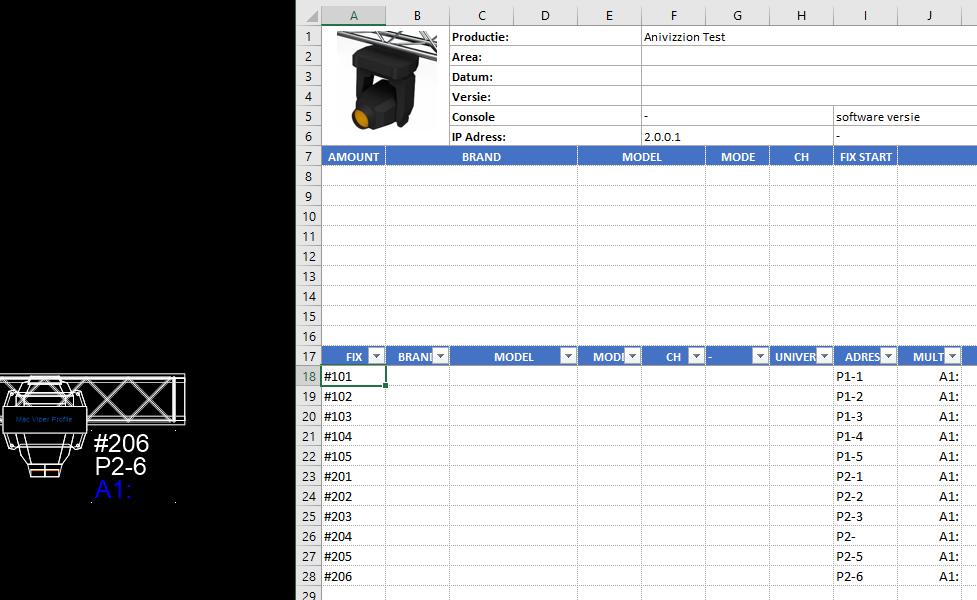The height and width of the screenshot is (600, 977).
Task: Expand the UNIVERSE column filter arrow
Action: pos(824,357)
